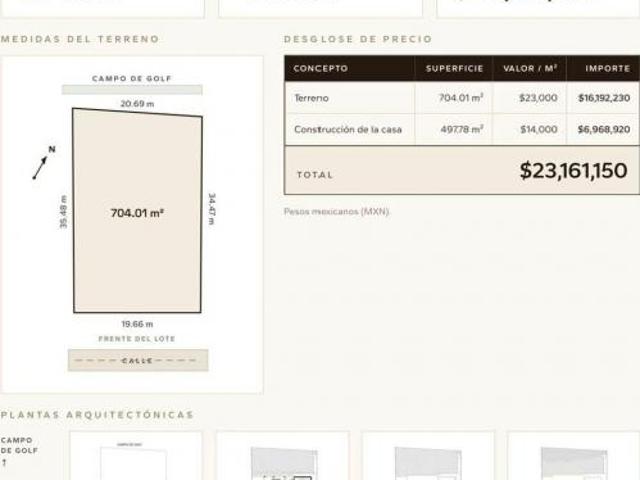
Task: Select the $23,000 value cell
Action: (x=538, y=98)
